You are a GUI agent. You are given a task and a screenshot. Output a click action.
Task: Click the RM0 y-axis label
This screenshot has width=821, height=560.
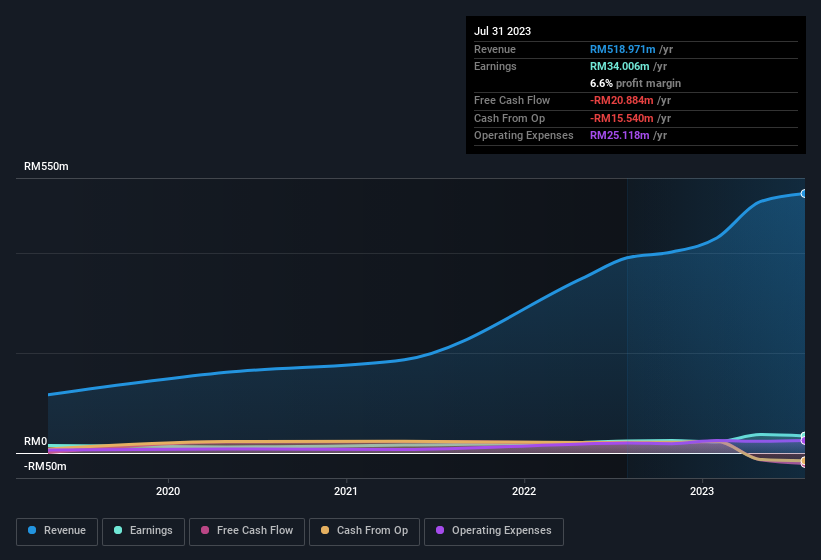[x=36, y=442]
